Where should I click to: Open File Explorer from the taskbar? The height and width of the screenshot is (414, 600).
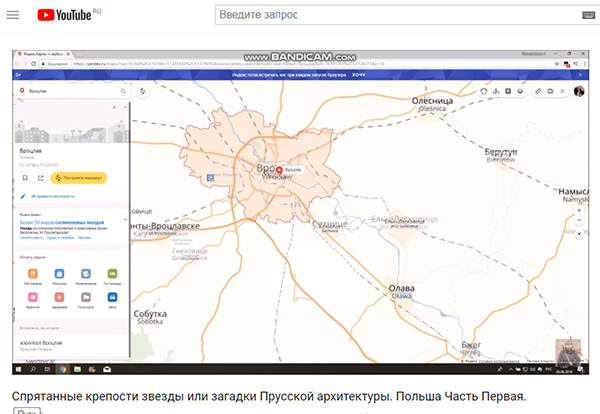click(x=77, y=369)
